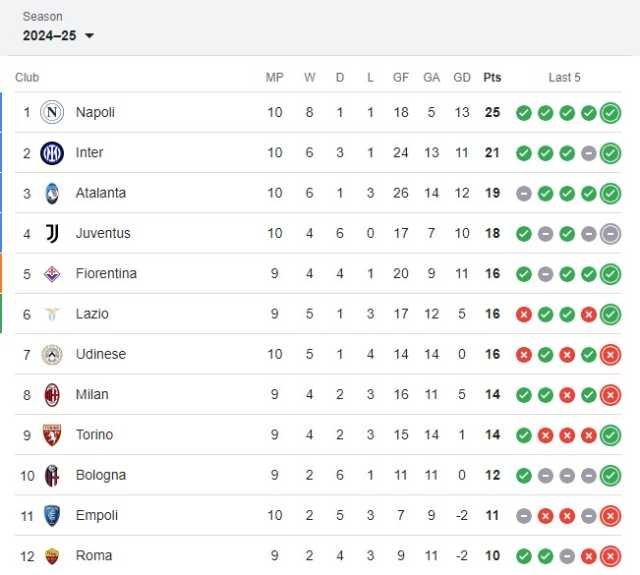Open the Bologna team link
This screenshot has width=640, height=575.
101,475
